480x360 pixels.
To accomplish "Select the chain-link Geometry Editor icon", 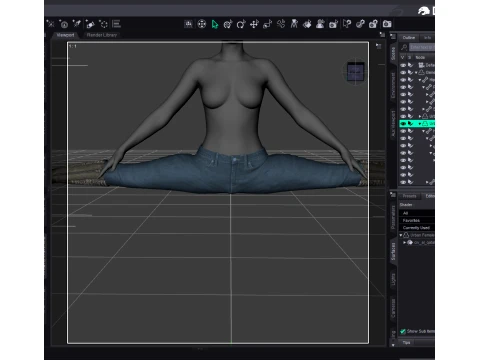I will point(360,24).
